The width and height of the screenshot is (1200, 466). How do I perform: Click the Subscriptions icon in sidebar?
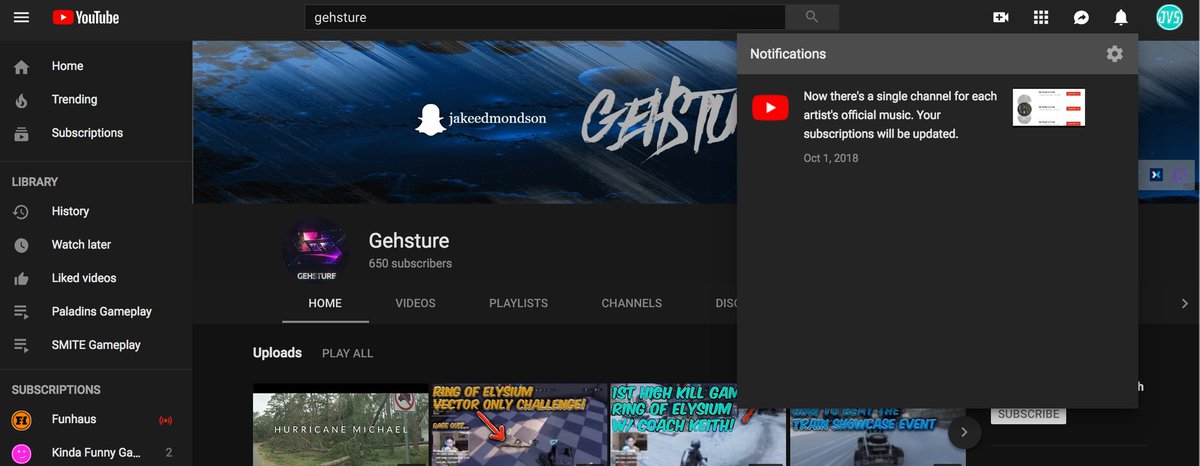(x=21, y=133)
